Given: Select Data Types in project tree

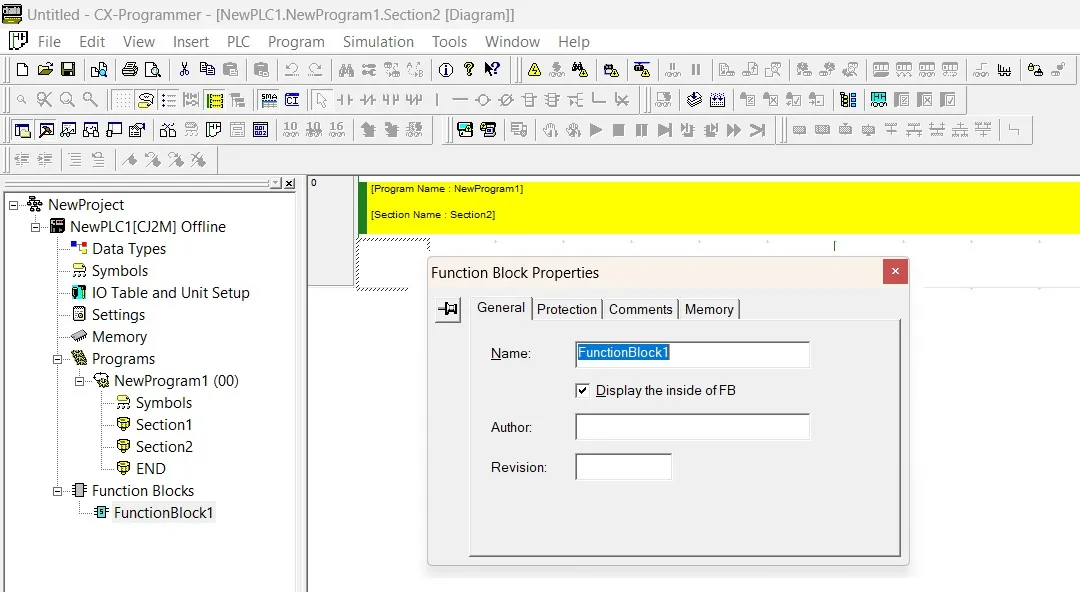Looking at the screenshot, I should pyautogui.click(x=129, y=249).
